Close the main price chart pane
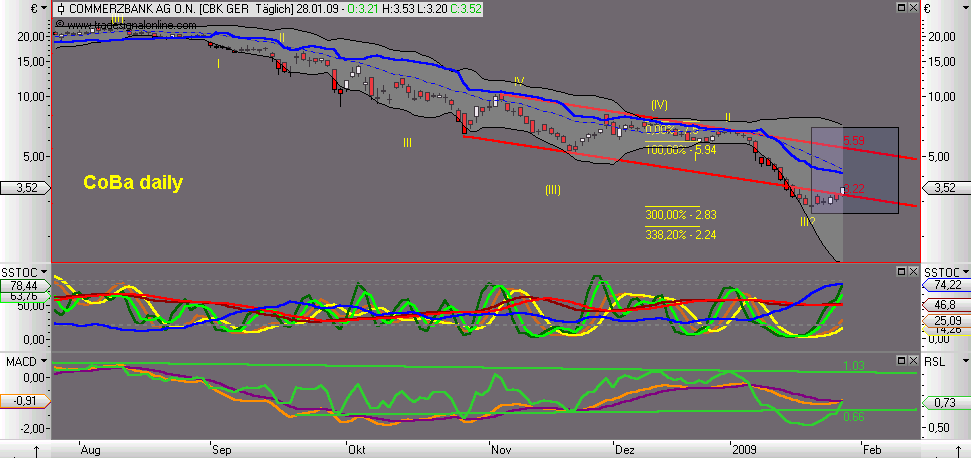This screenshot has width=971, height=458. pyautogui.click(x=913, y=7)
